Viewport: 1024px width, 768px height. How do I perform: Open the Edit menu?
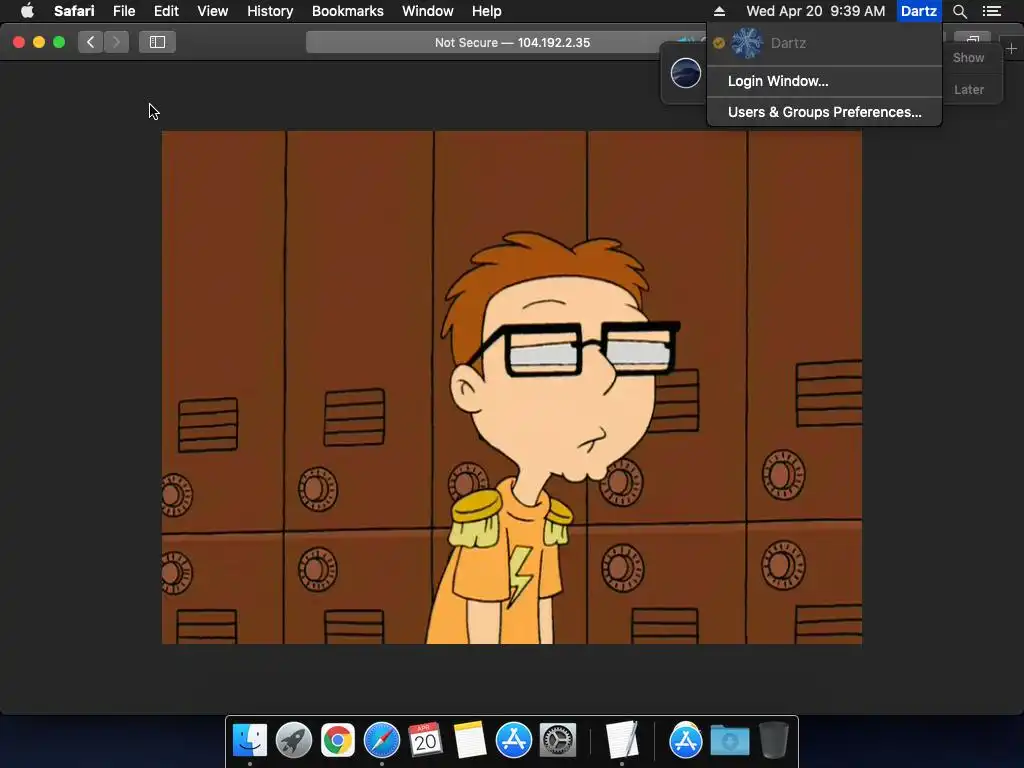166,11
